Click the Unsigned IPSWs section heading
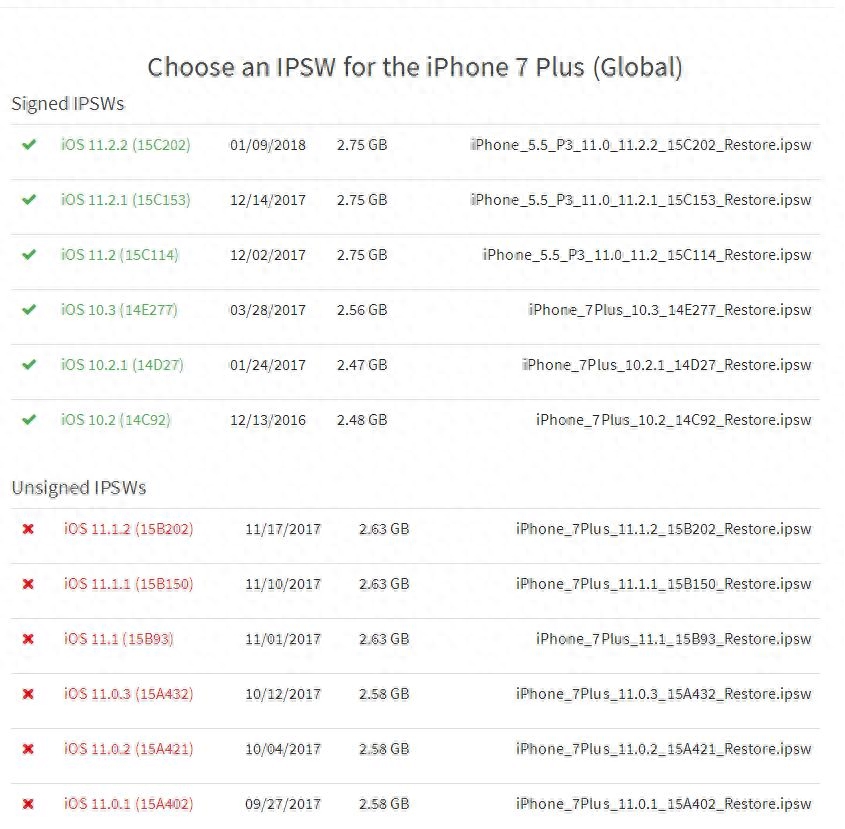Screen dimensions: 845x829 tap(78, 487)
